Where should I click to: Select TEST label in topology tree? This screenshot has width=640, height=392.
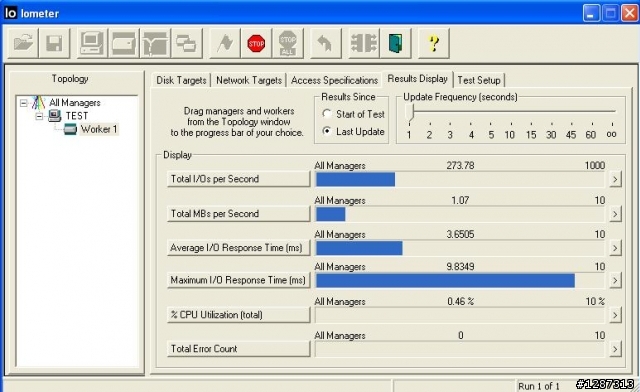pyautogui.click(x=77, y=116)
